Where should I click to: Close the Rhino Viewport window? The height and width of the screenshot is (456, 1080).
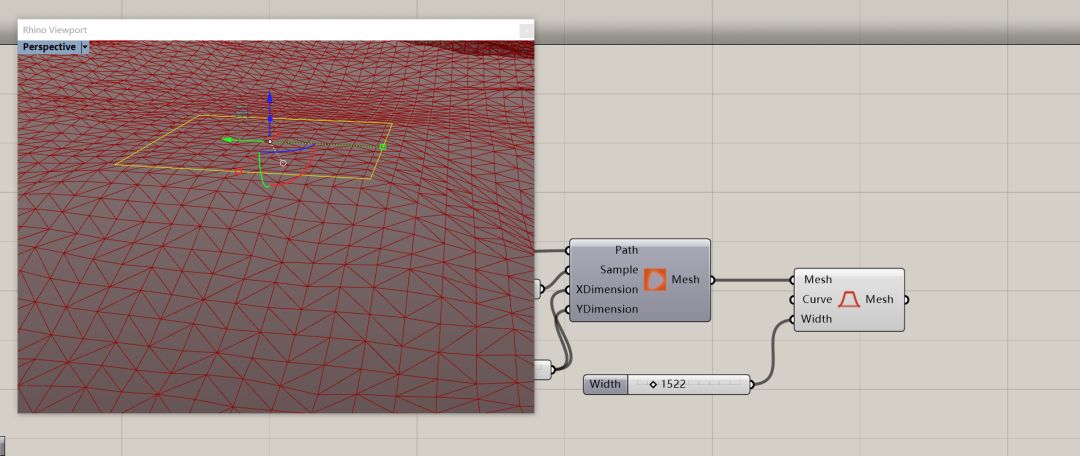tap(525, 30)
